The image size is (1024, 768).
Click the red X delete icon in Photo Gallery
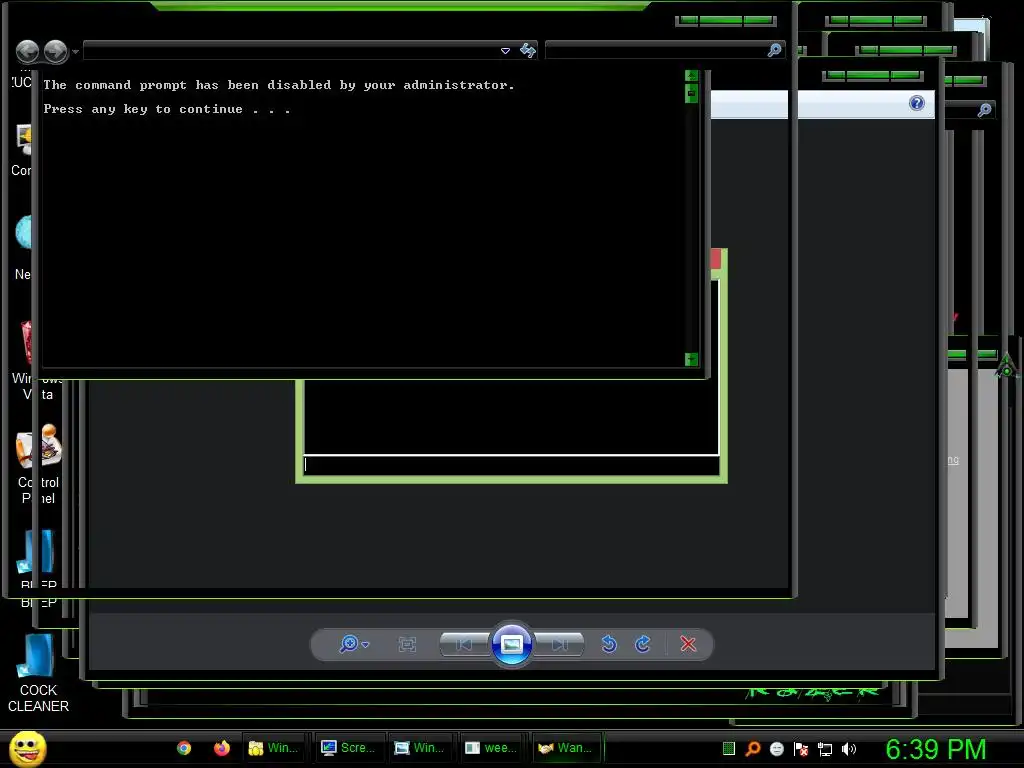tap(688, 645)
